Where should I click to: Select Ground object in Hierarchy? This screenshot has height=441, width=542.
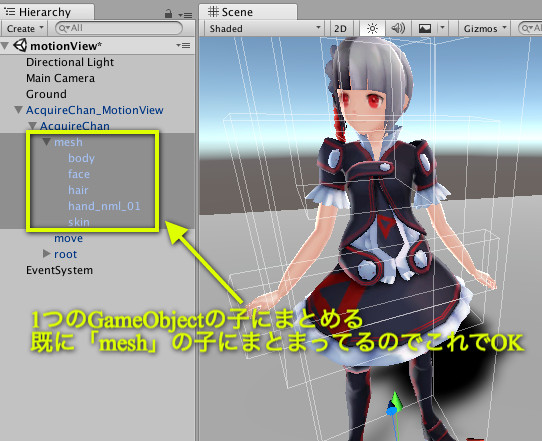point(46,94)
